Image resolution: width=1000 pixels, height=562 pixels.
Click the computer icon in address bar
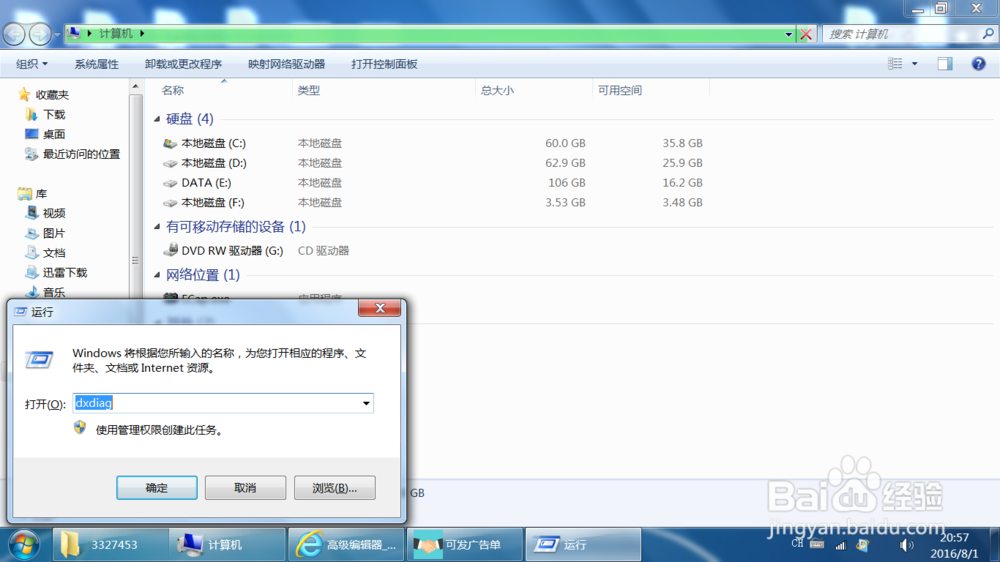[x=74, y=33]
